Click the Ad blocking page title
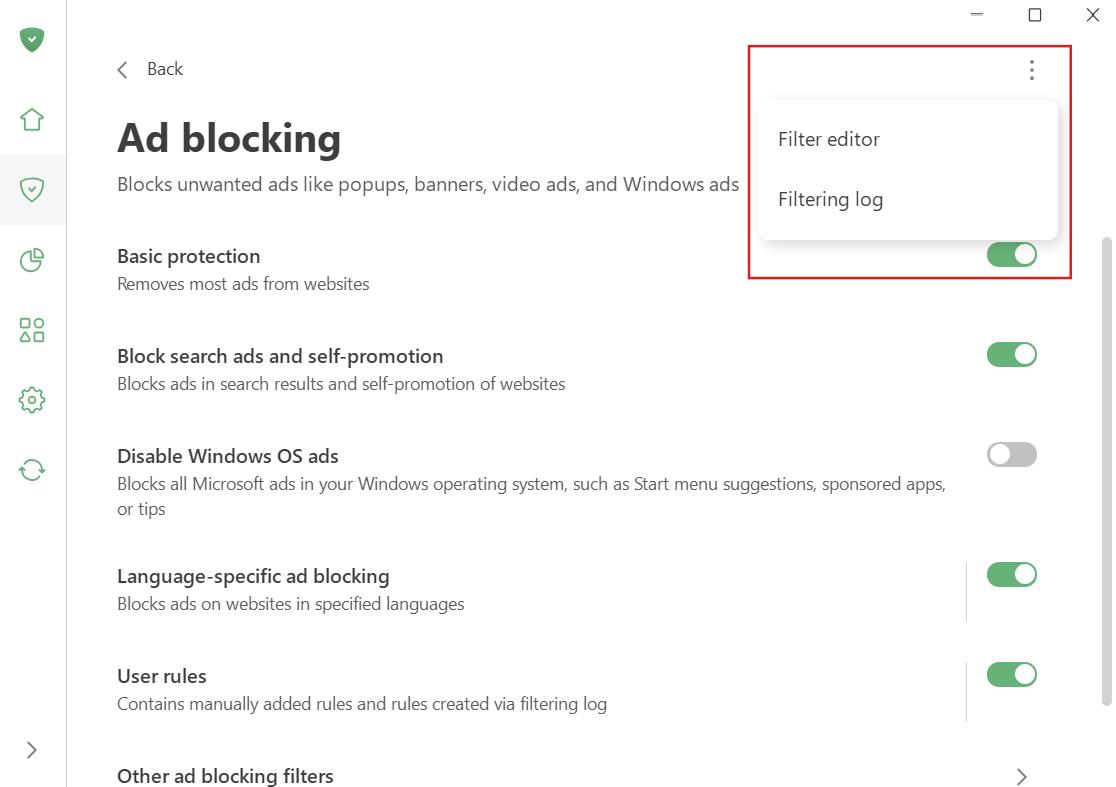1116x787 pixels. (x=228, y=138)
